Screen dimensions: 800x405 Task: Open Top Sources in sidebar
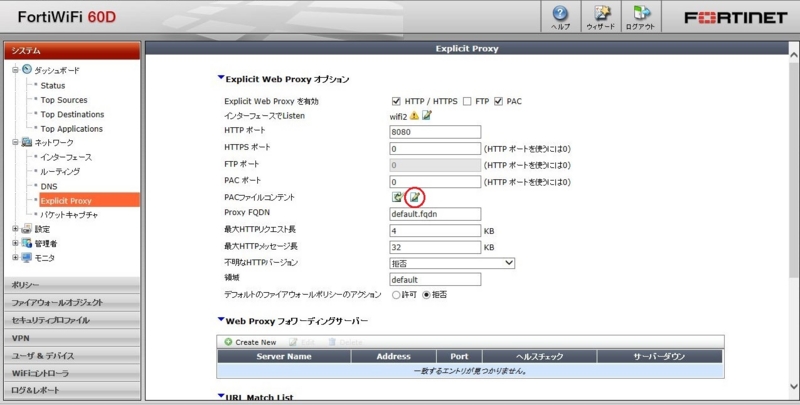pyautogui.click(x=64, y=100)
